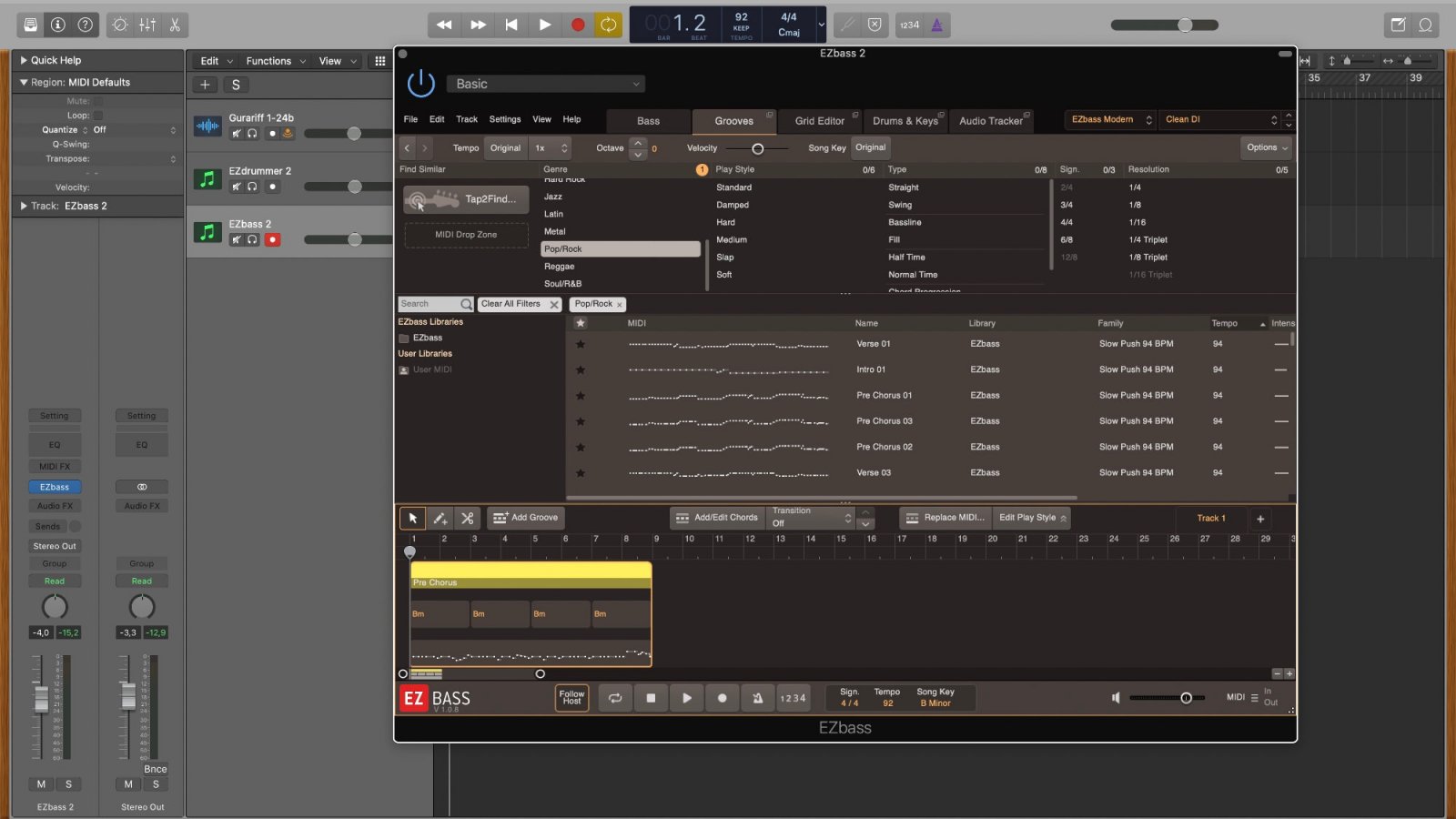Click the EZbass metronome icon
Image resolution: width=1456 pixels, height=819 pixels.
(757, 698)
